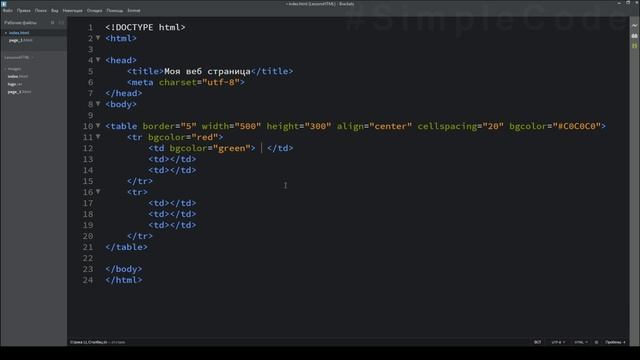Open the Навигация menu
This screenshot has width=640, height=360.
point(73,11)
